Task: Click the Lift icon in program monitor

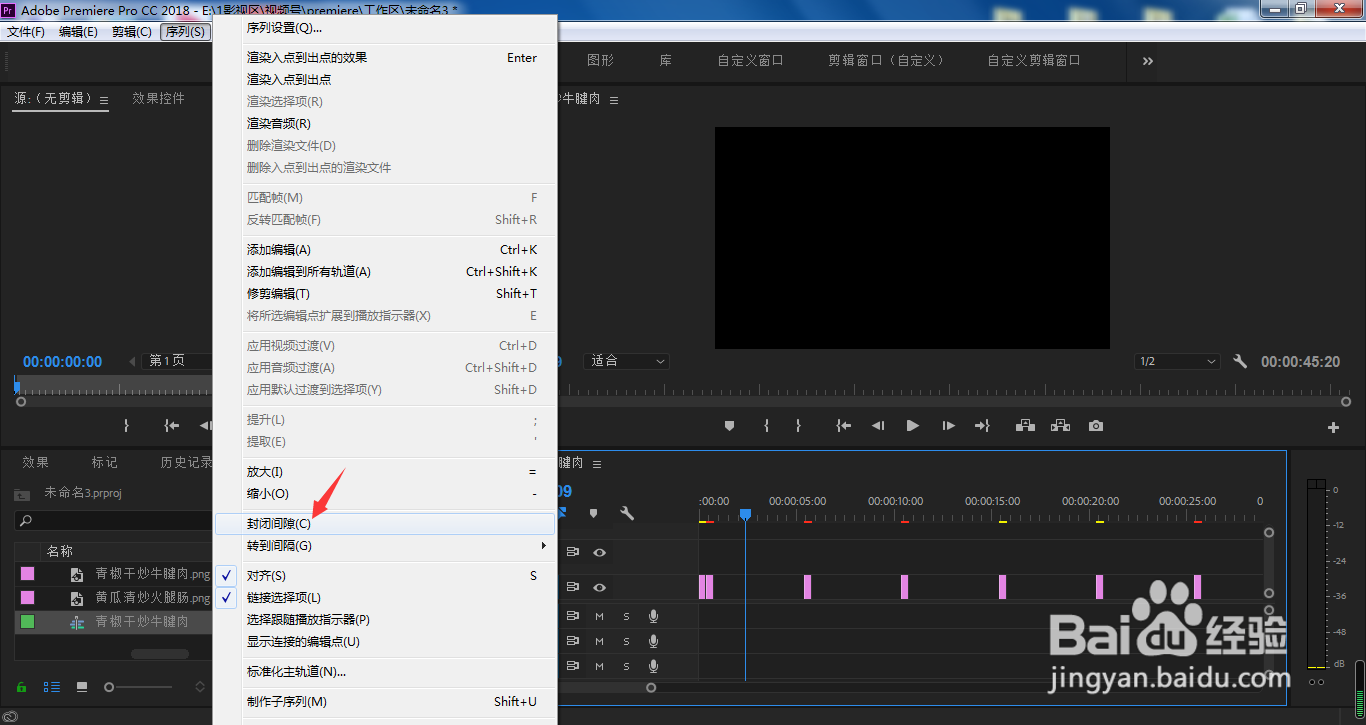Action: [1025, 425]
